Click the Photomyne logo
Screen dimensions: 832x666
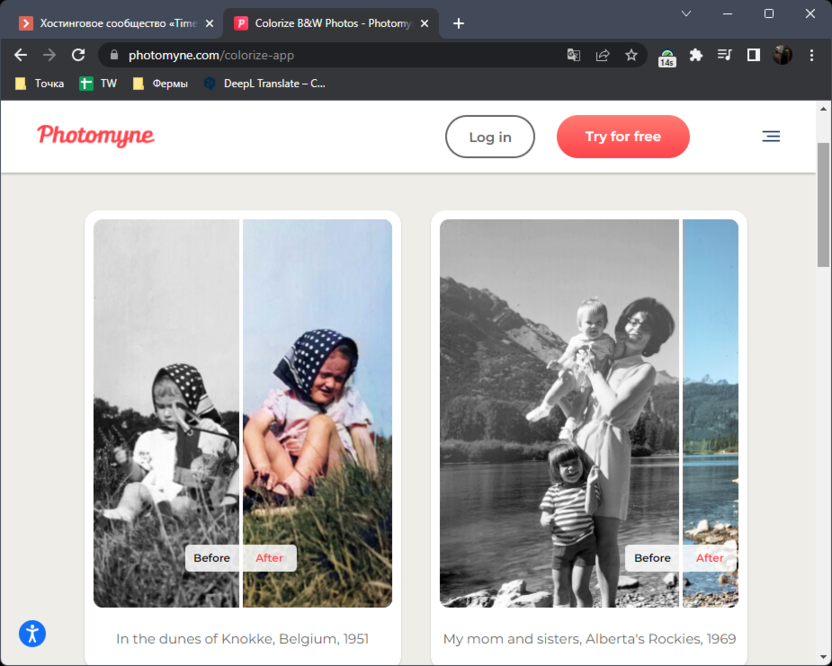tap(96, 136)
